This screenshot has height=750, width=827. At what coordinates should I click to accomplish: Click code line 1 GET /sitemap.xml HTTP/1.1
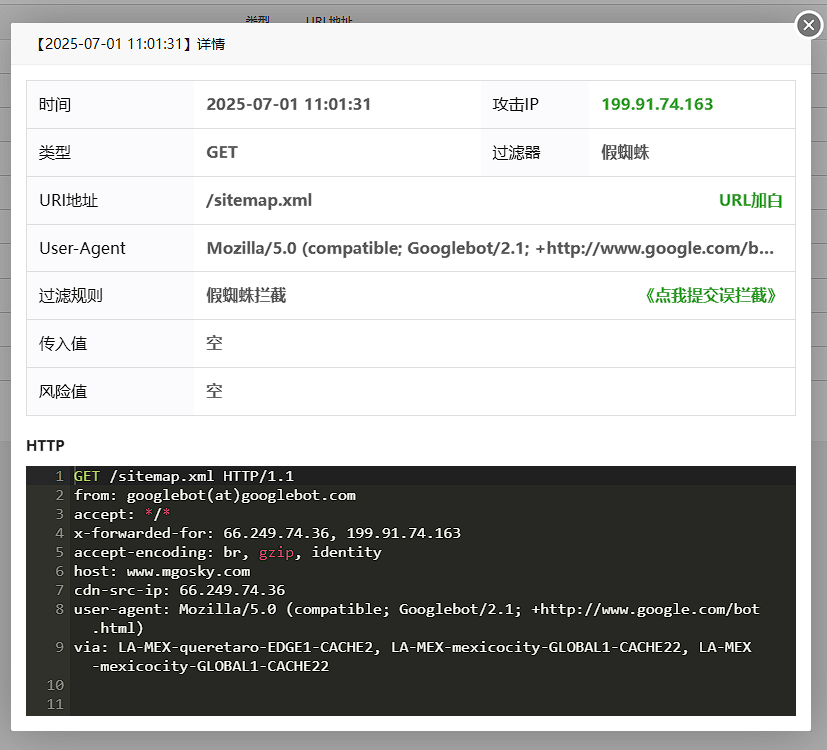coord(184,476)
